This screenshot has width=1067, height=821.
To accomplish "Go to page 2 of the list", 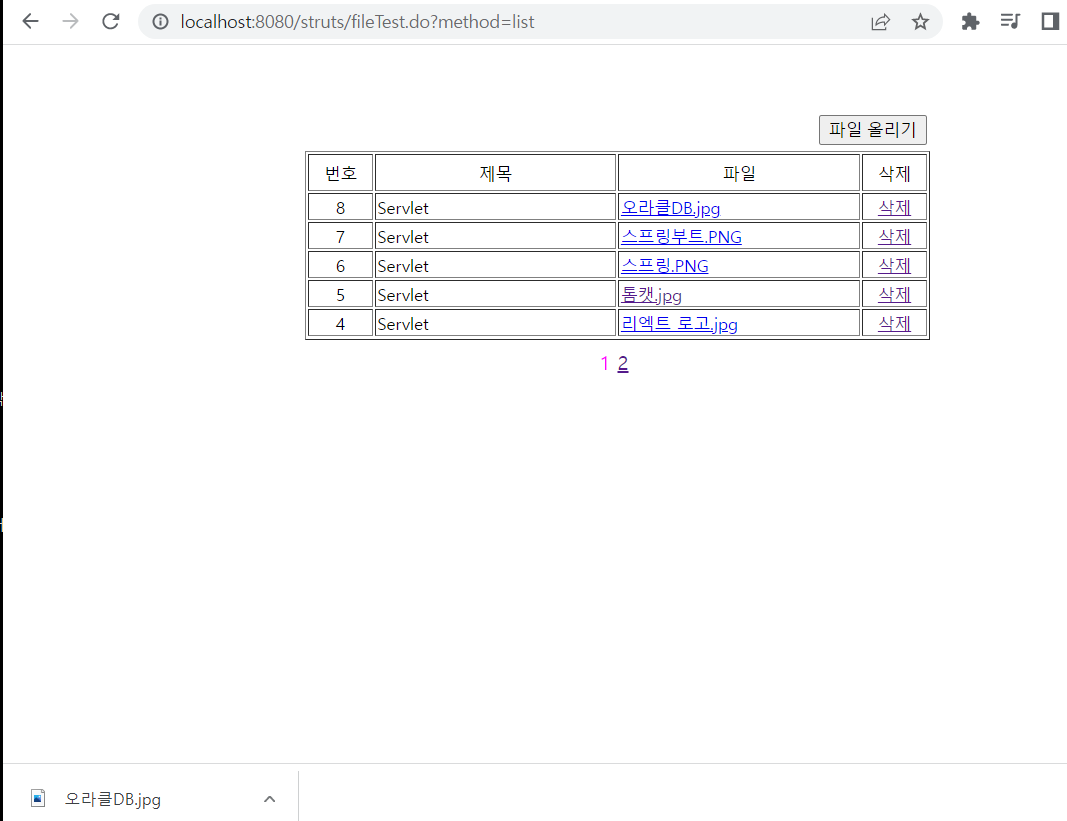I will coord(623,363).
